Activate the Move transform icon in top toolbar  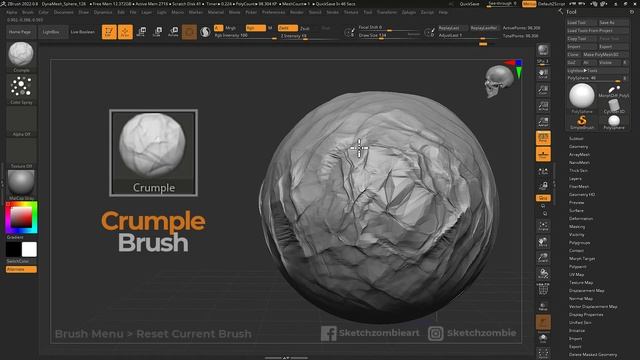click(x=141, y=32)
